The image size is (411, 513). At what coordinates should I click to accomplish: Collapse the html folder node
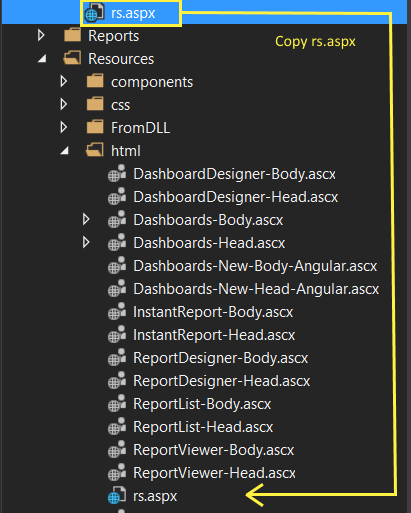[65, 151]
